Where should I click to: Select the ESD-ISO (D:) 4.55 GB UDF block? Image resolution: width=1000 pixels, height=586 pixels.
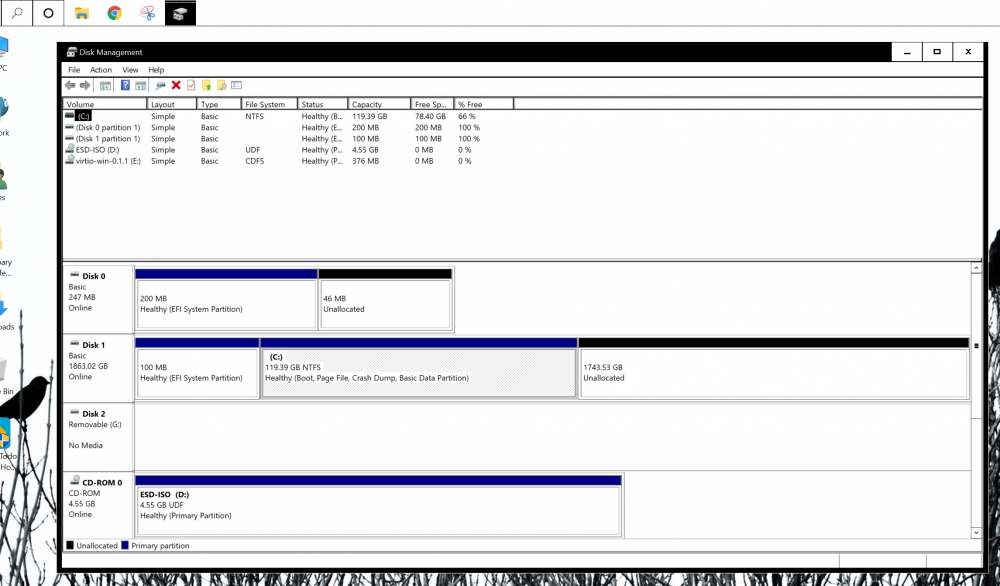pyautogui.click(x=378, y=506)
